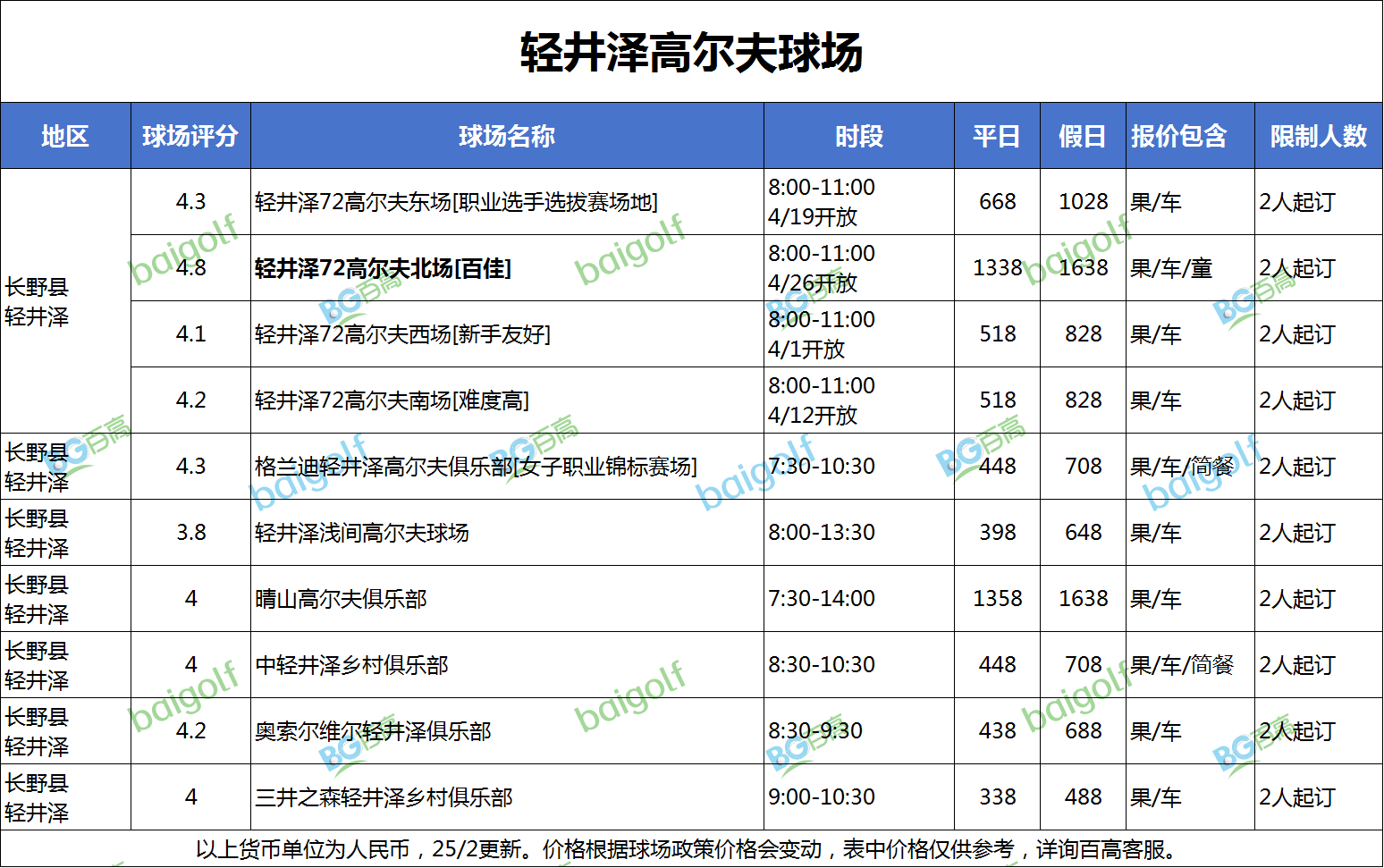
Task: Click the 球场名称 column header
Action: pyautogui.click(x=507, y=136)
